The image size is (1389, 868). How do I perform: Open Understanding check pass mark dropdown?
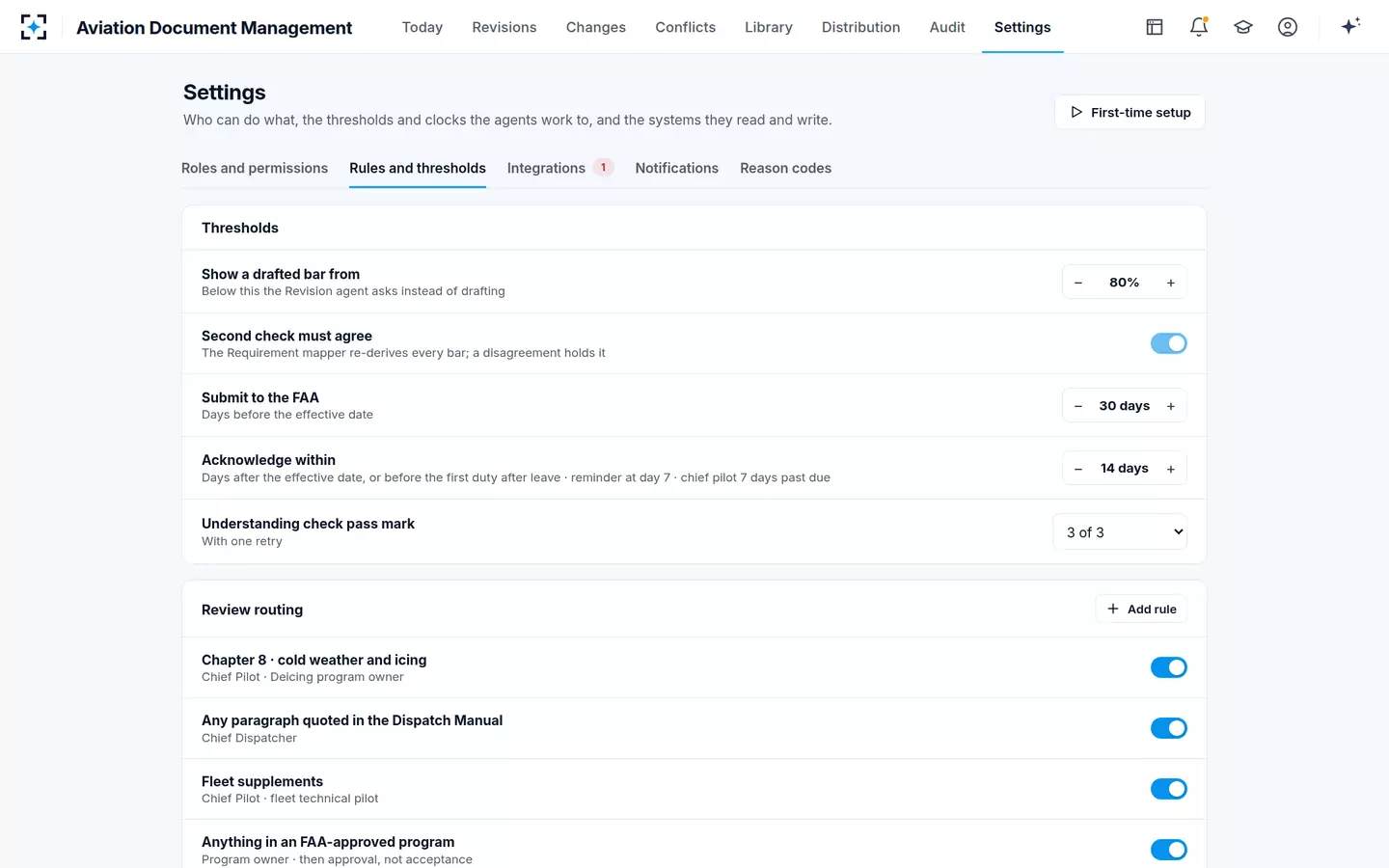(x=1120, y=532)
